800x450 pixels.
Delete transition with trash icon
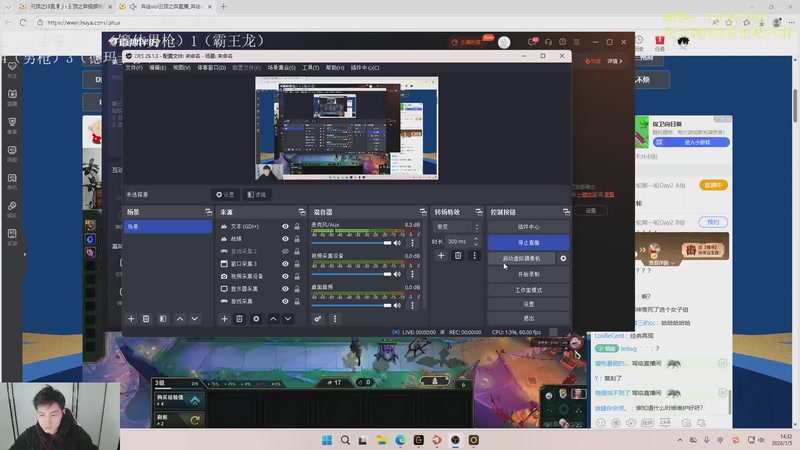(458, 256)
